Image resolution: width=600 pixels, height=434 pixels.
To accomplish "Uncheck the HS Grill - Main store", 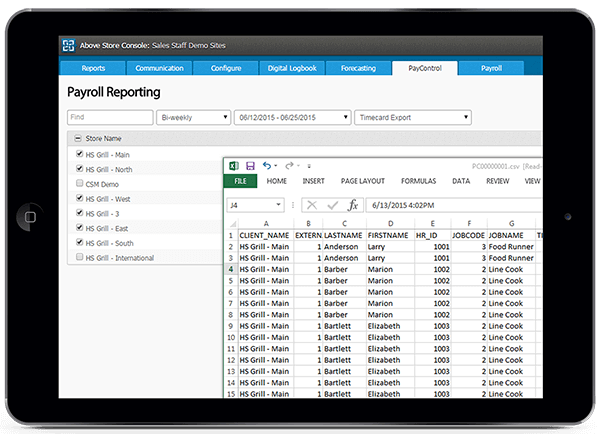I will coord(79,154).
